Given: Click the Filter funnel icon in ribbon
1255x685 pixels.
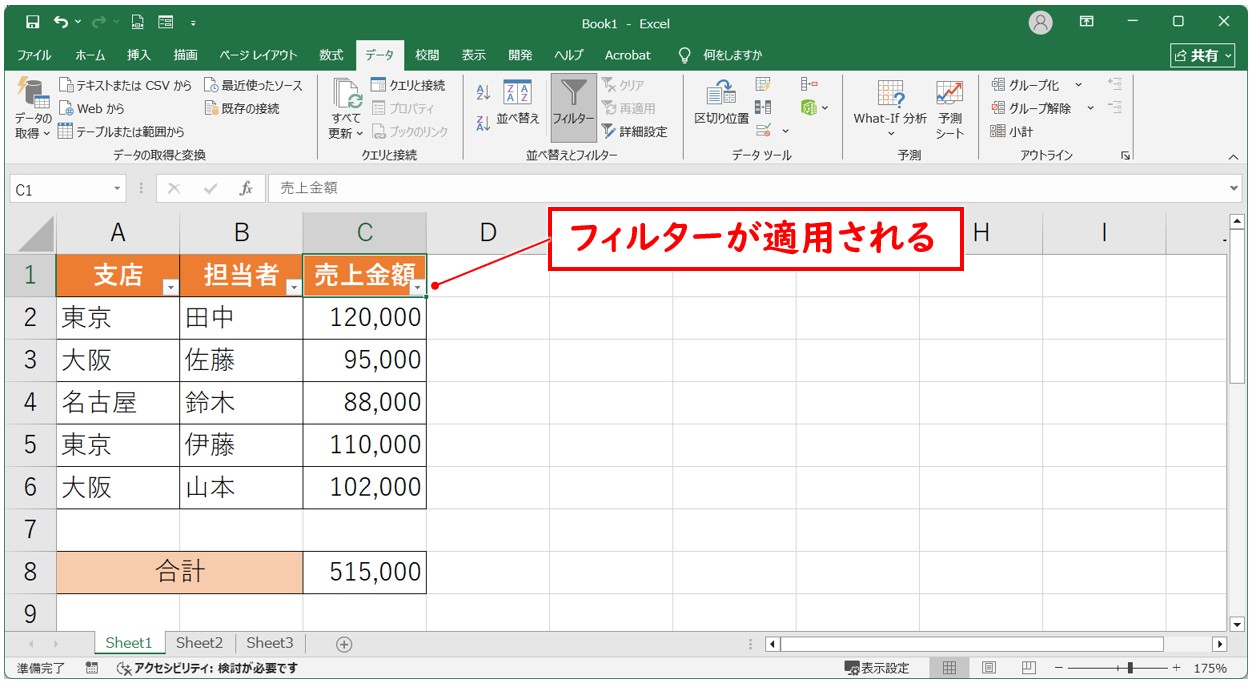Looking at the screenshot, I should pyautogui.click(x=574, y=98).
